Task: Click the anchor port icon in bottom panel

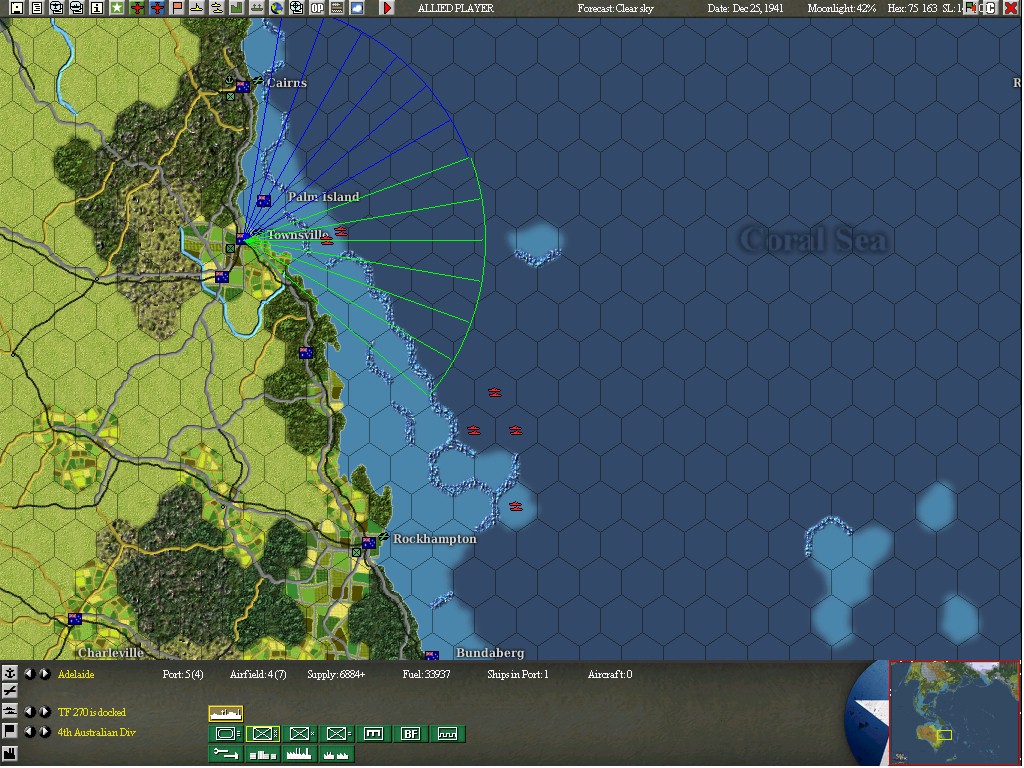Action: 9,673
